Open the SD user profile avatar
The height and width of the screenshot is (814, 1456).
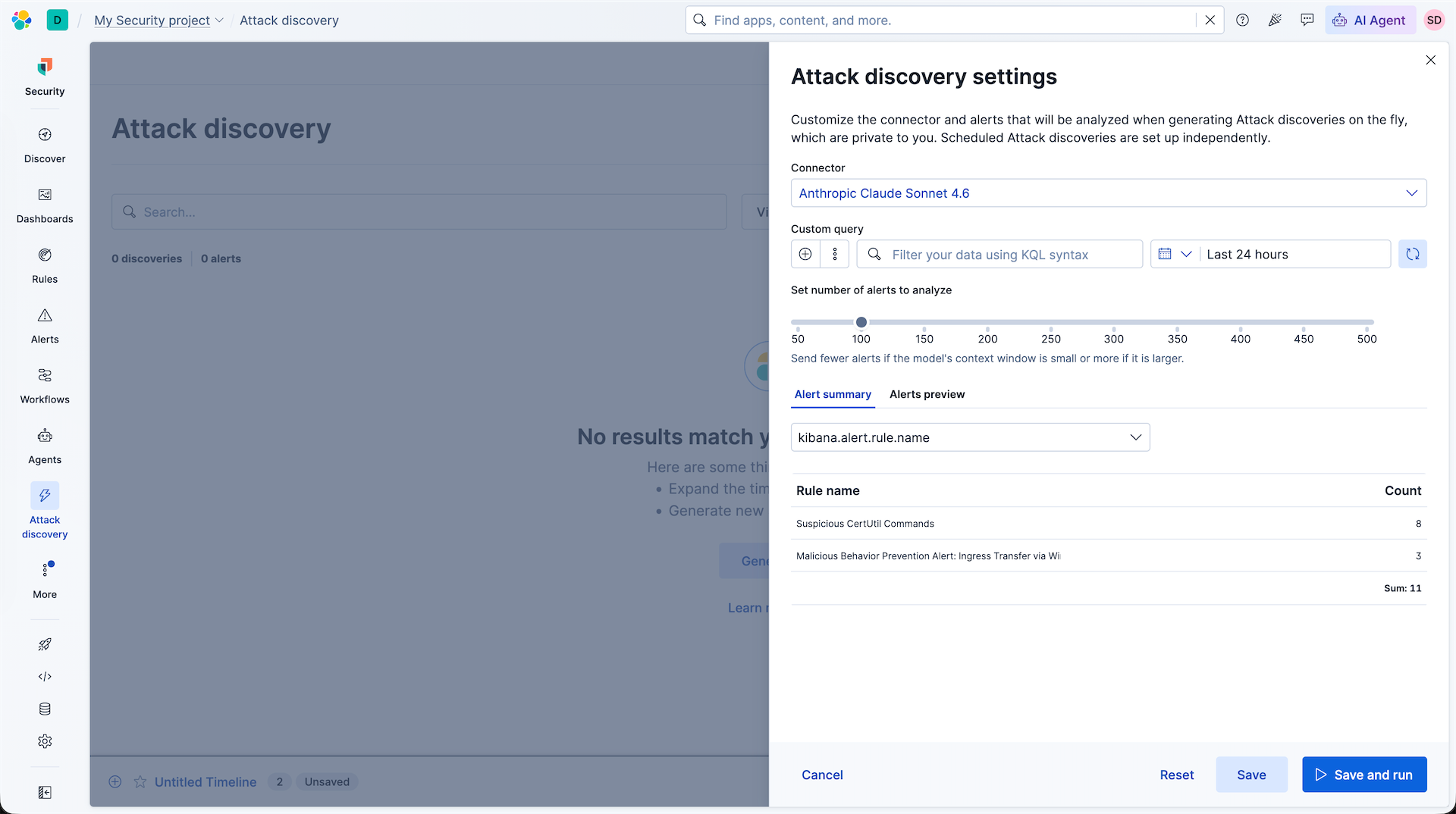coord(1434,20)
